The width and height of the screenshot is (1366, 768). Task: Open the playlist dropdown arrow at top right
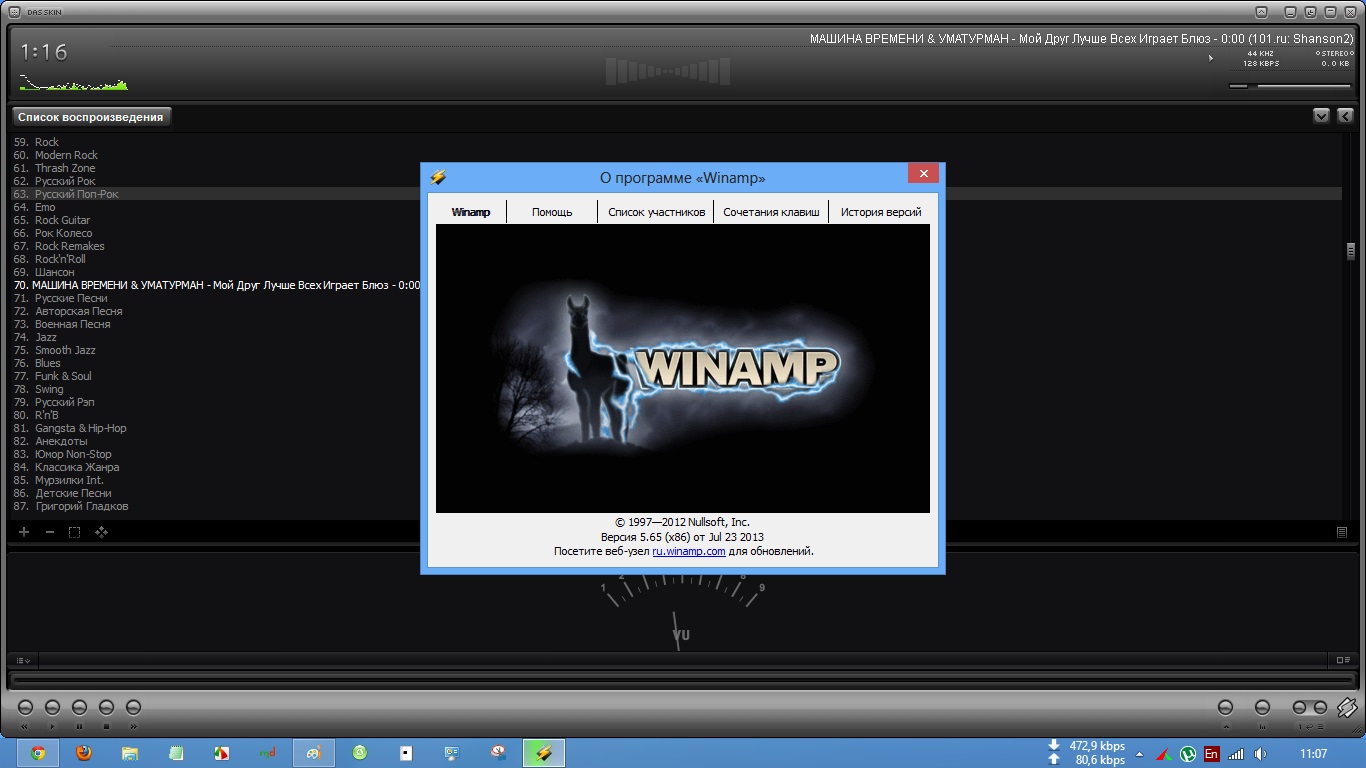pyautogui.click(x=1321, y=116)
